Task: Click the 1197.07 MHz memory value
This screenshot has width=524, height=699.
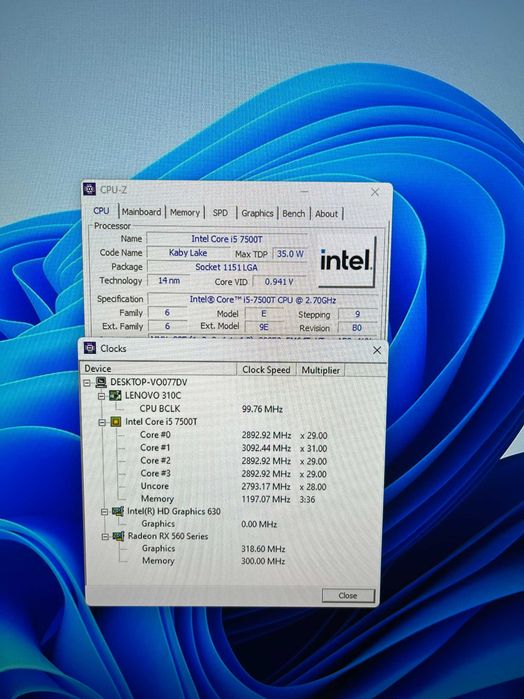Action: point(266,499)
